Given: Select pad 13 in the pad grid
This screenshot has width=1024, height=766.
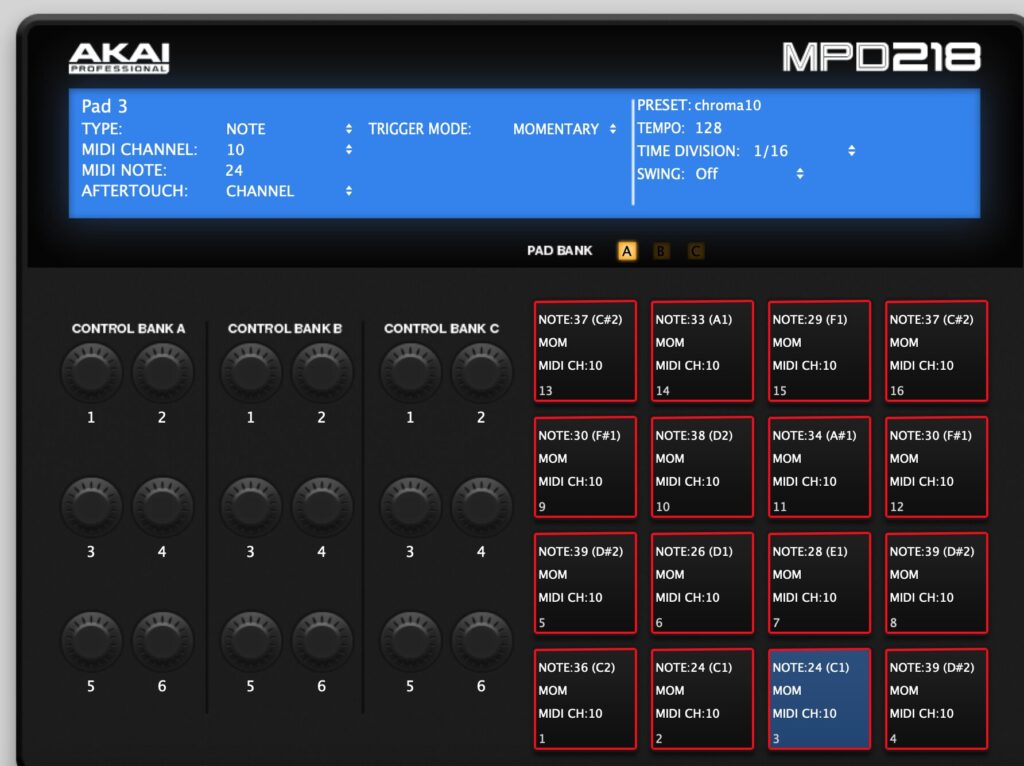Looking at the screenshot, I should click(585, 351).
